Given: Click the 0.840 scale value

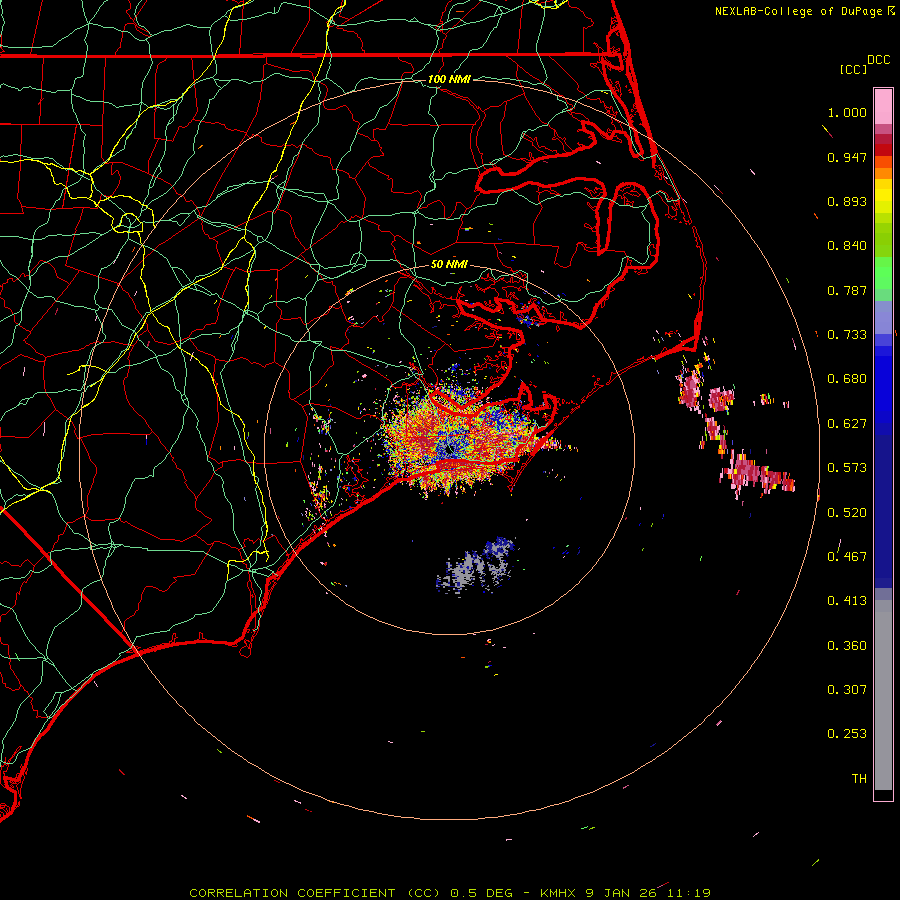Looking at the screenshot, I should (x=847, y=246).
